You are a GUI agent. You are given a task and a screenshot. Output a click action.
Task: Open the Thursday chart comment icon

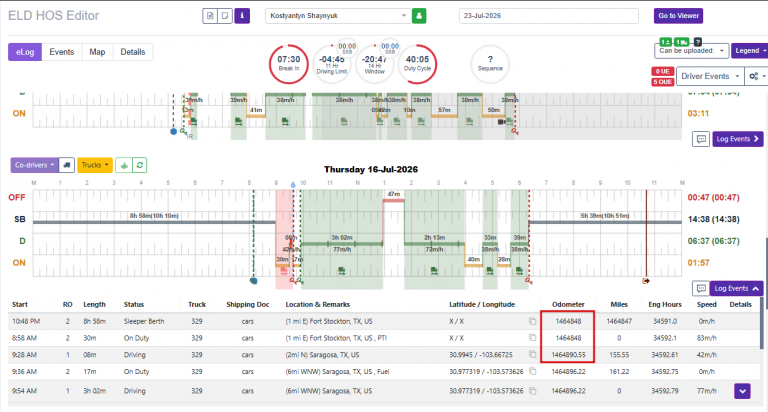point(701,289)
